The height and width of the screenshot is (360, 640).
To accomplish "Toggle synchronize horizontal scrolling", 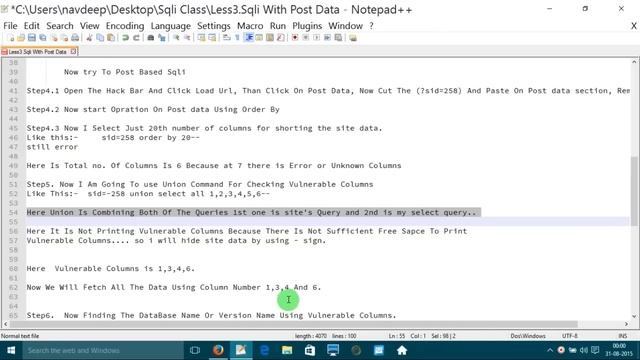I will pos(212,38).
